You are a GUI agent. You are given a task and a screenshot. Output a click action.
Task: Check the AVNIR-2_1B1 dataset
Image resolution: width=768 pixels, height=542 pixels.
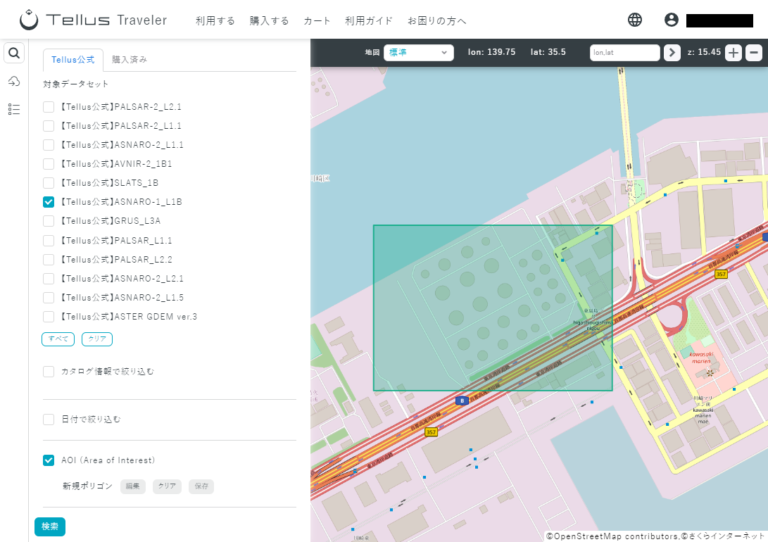(x=48, y=164)
